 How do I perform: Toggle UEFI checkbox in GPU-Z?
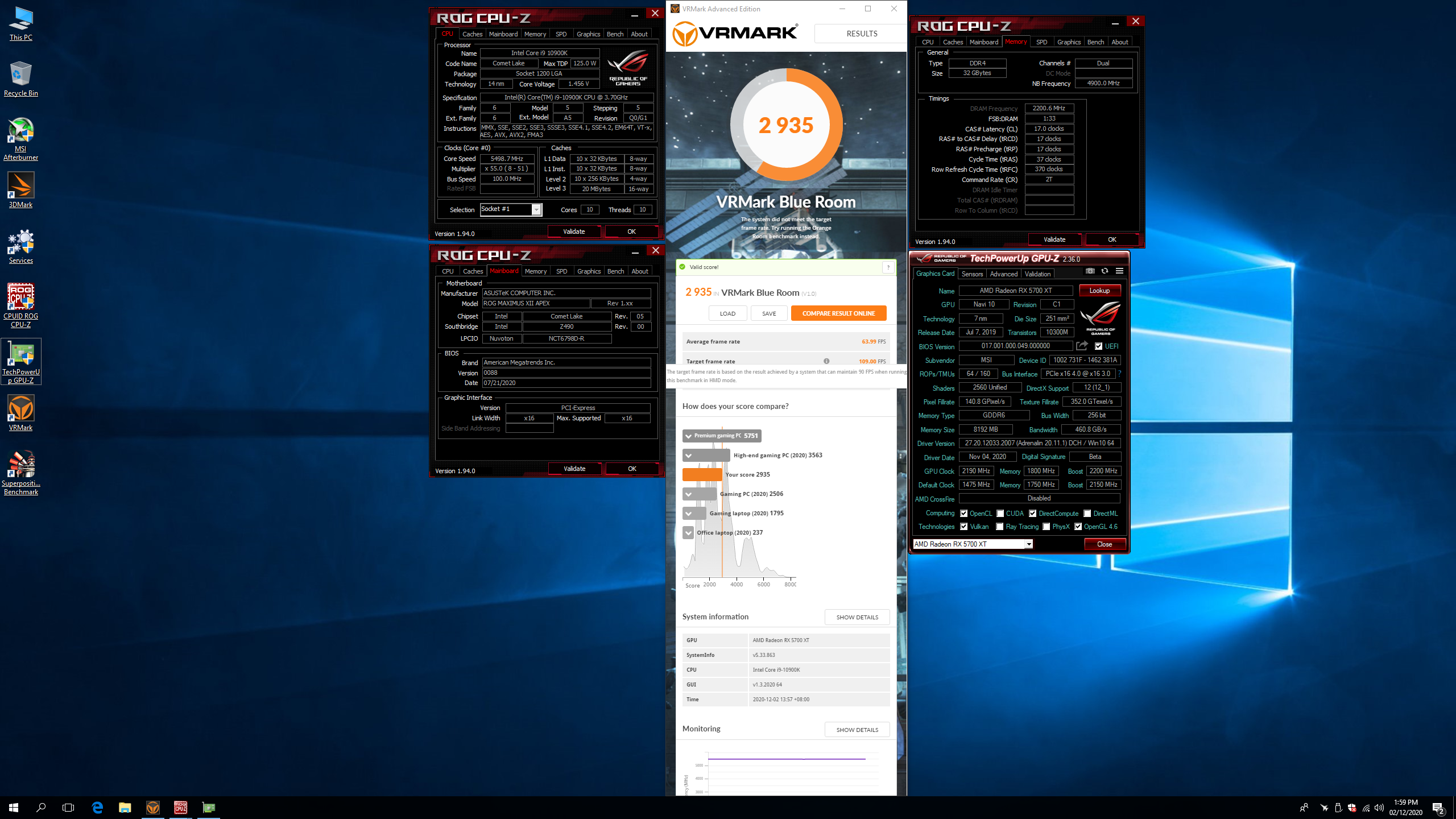pos(1098,346)
